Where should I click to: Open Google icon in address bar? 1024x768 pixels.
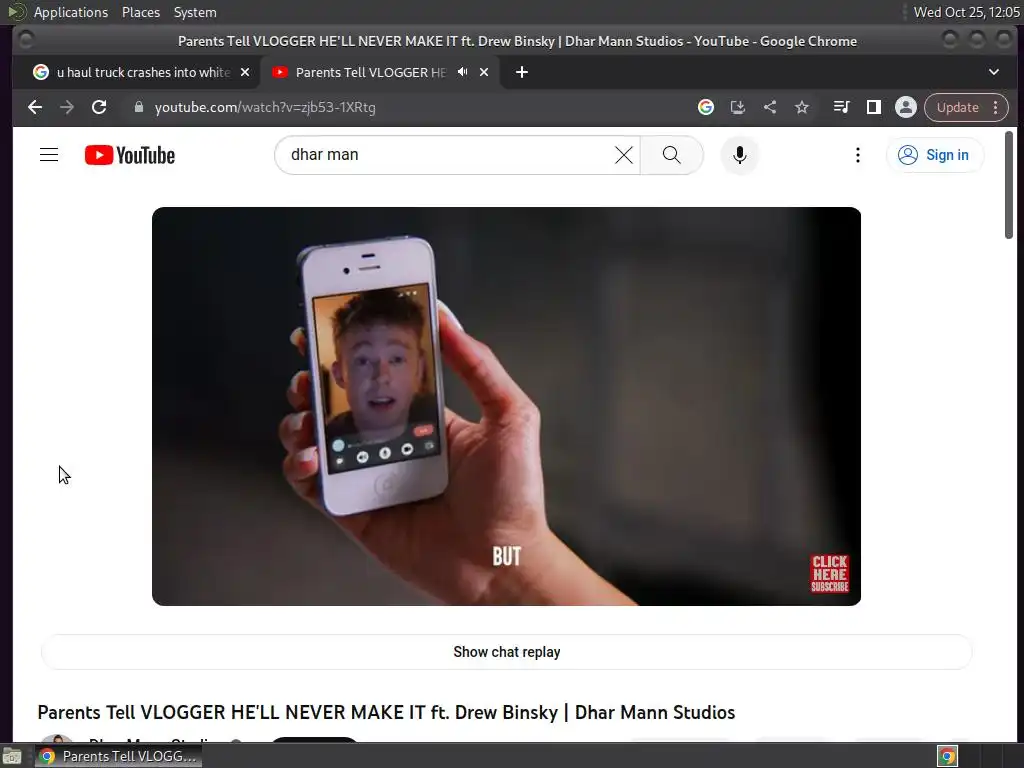705,107
